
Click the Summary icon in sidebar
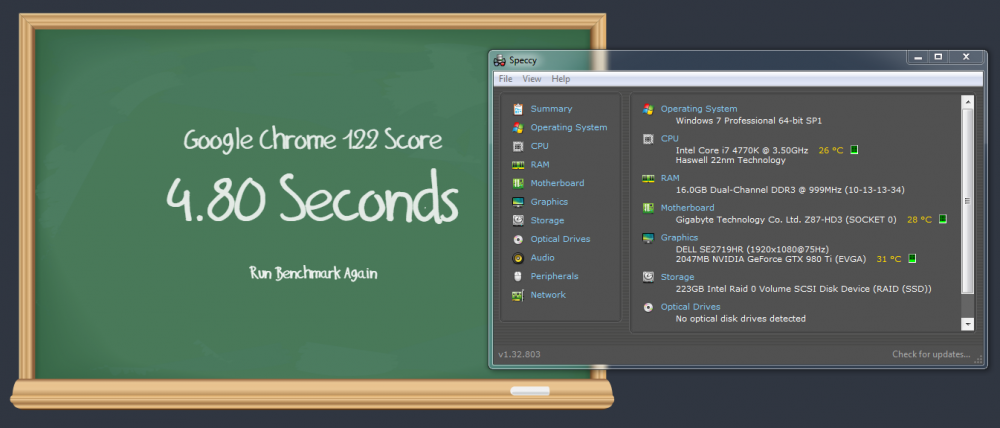pyautogui.click(x=518, y=109)
